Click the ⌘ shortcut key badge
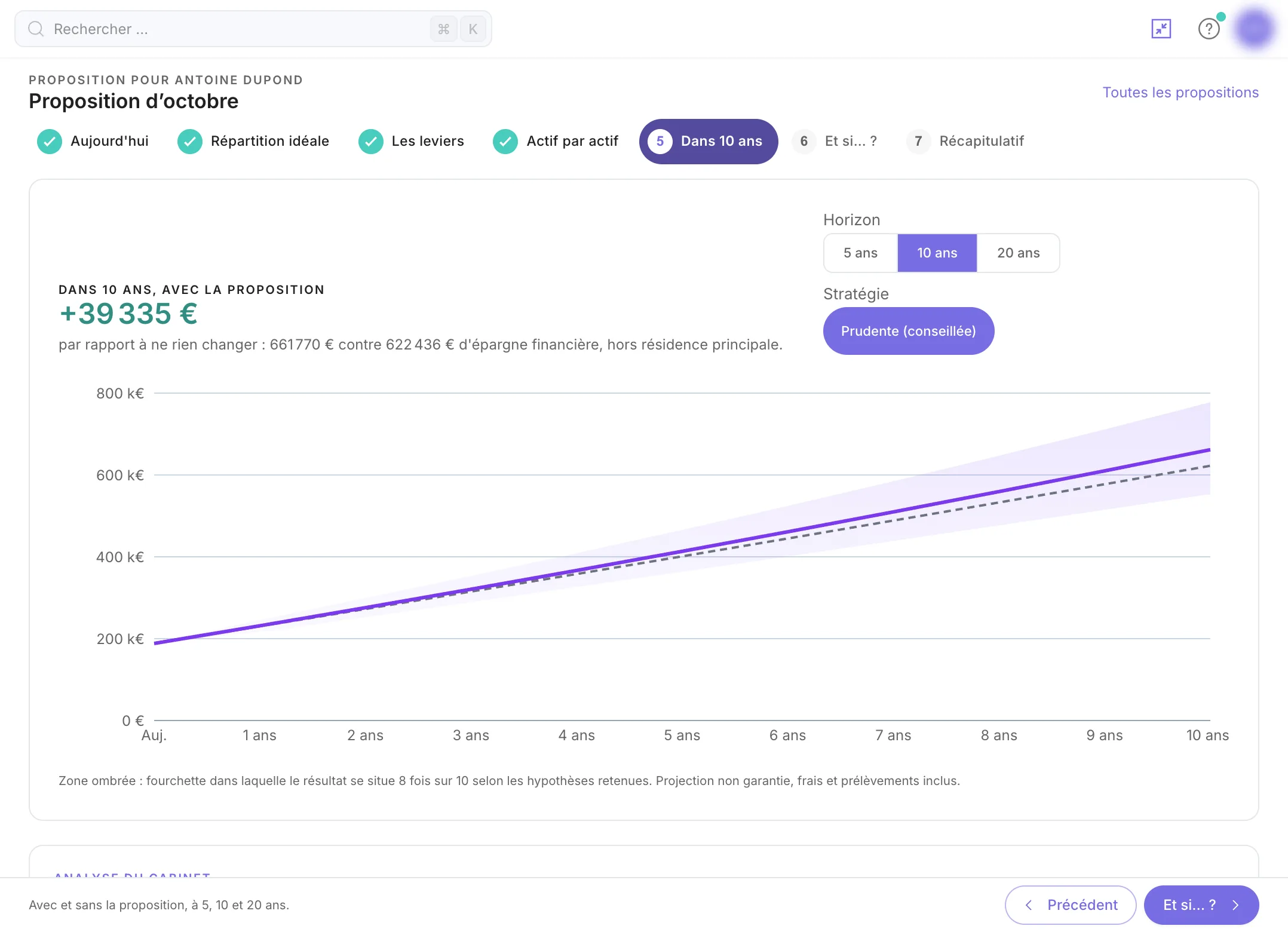 tap(443, 29)
